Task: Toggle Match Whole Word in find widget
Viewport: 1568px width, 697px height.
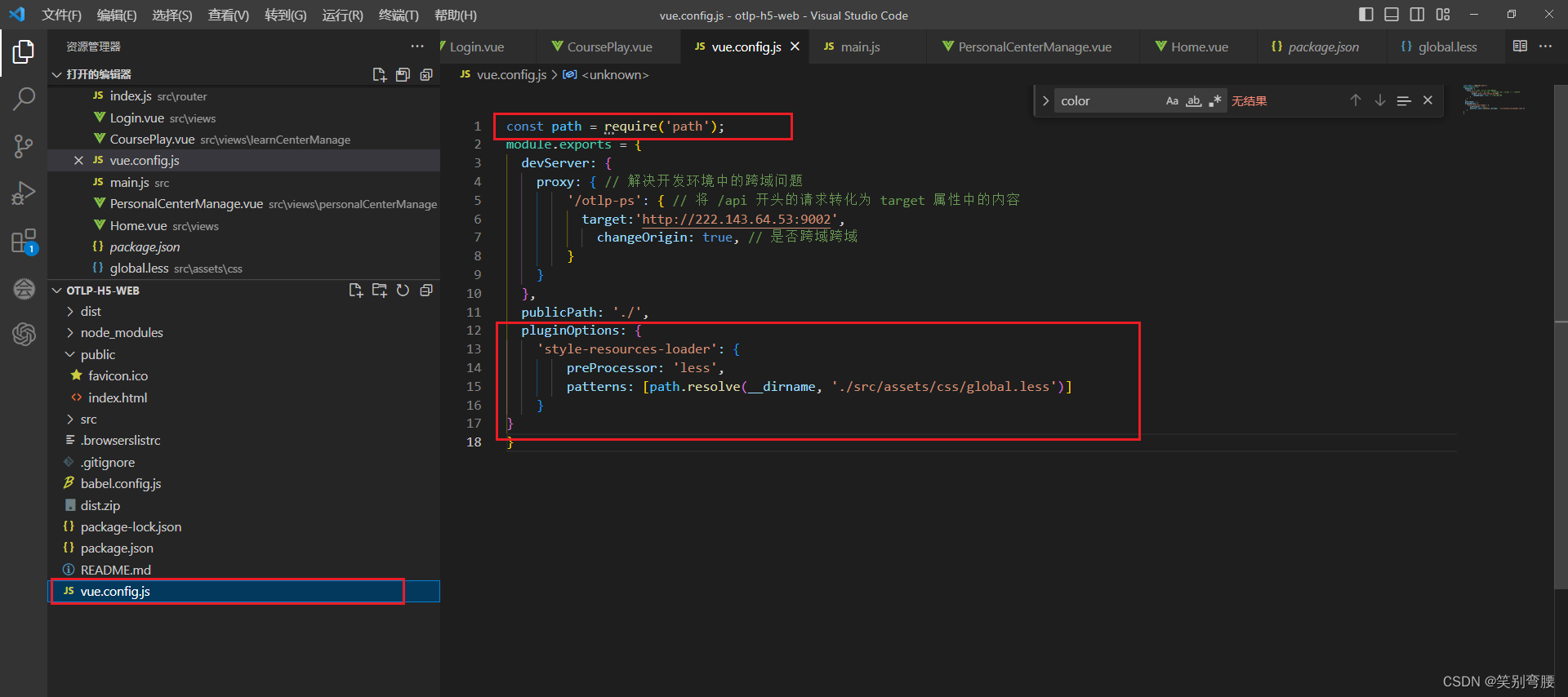Action: 1193,101
